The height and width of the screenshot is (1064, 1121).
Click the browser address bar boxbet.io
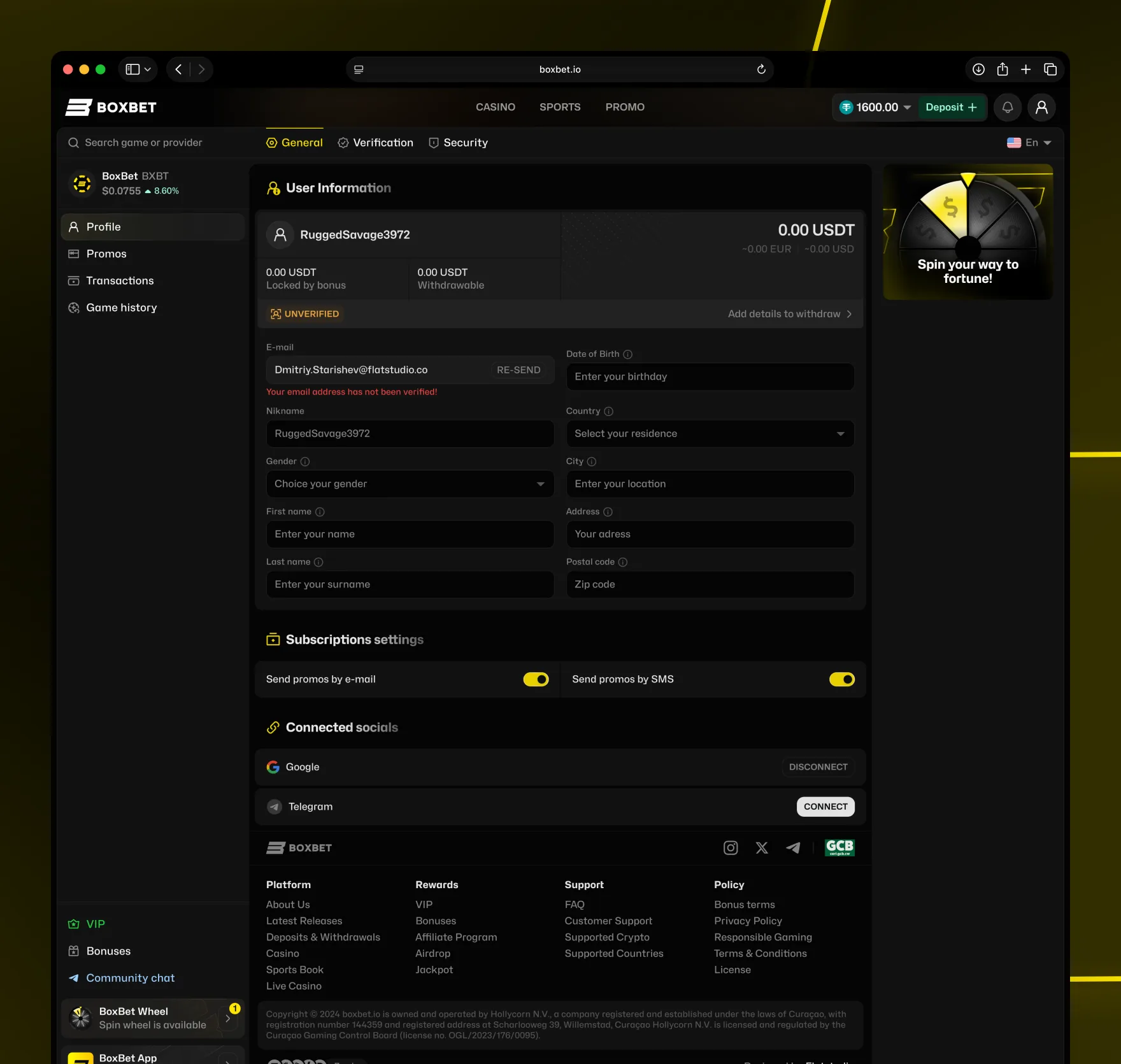coord(560,69)
